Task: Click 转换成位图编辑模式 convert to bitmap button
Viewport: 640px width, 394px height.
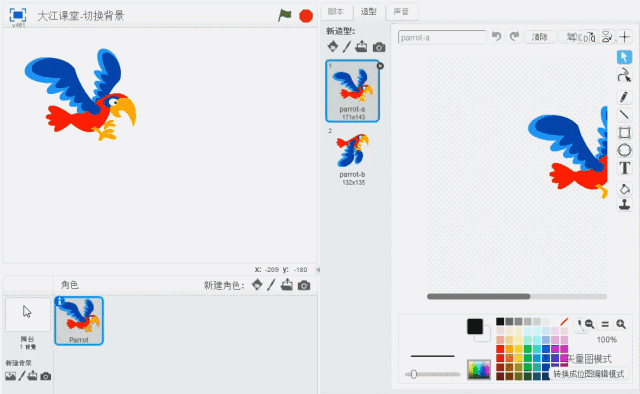Action: [x=589, y=374]
